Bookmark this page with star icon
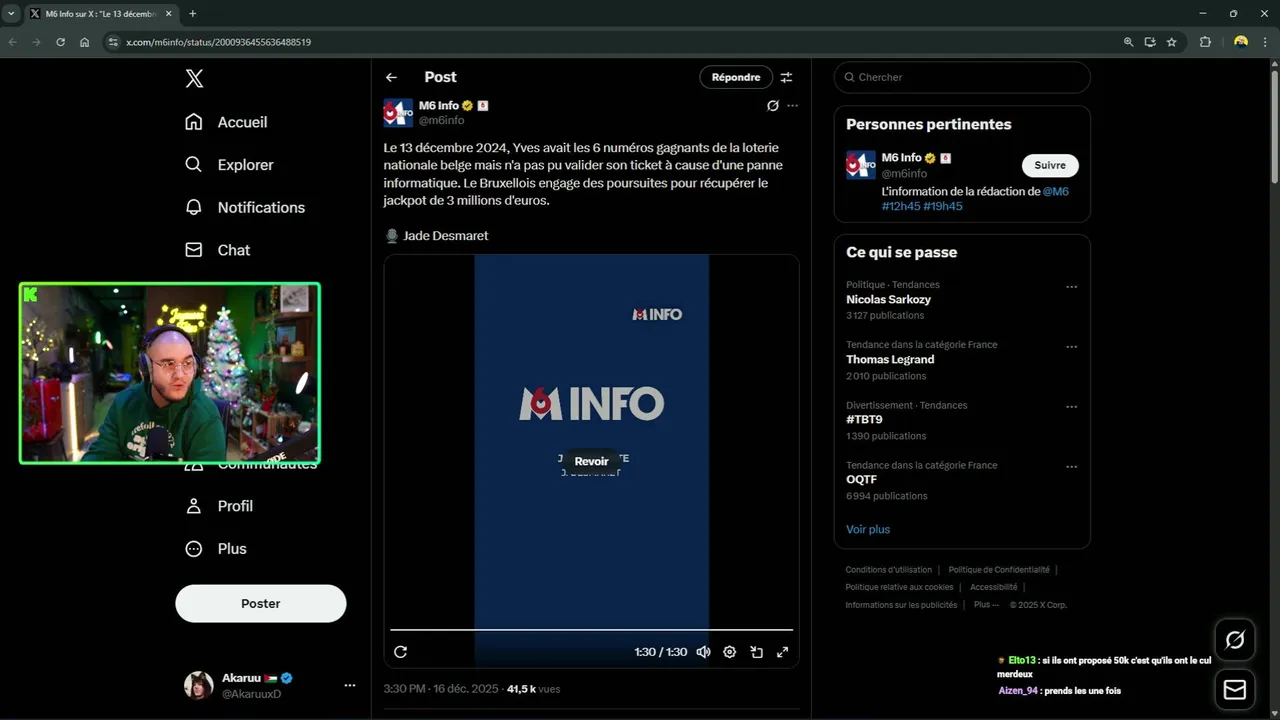Image resolution: width=1280 pixels, height=720 pixels. [x=1171, y=42]
